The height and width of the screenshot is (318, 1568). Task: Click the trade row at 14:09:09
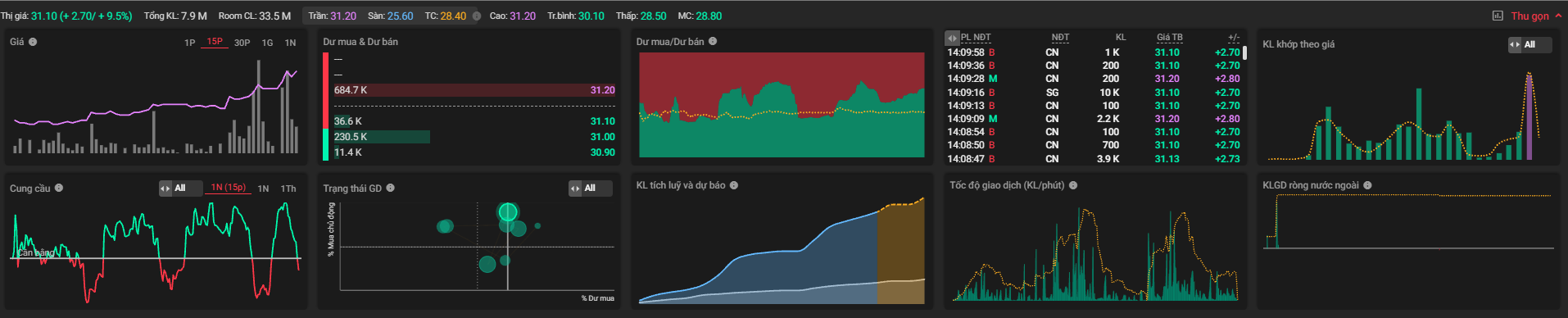[x=1094, y=119]
